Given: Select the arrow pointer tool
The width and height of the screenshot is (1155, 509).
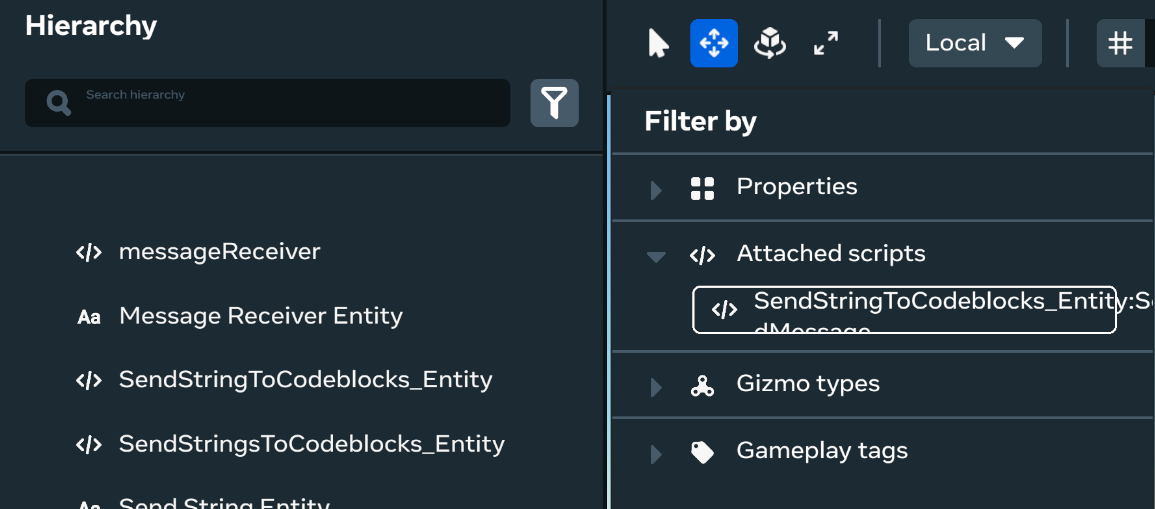Looking at the screenshot, I should coord(658,43).
